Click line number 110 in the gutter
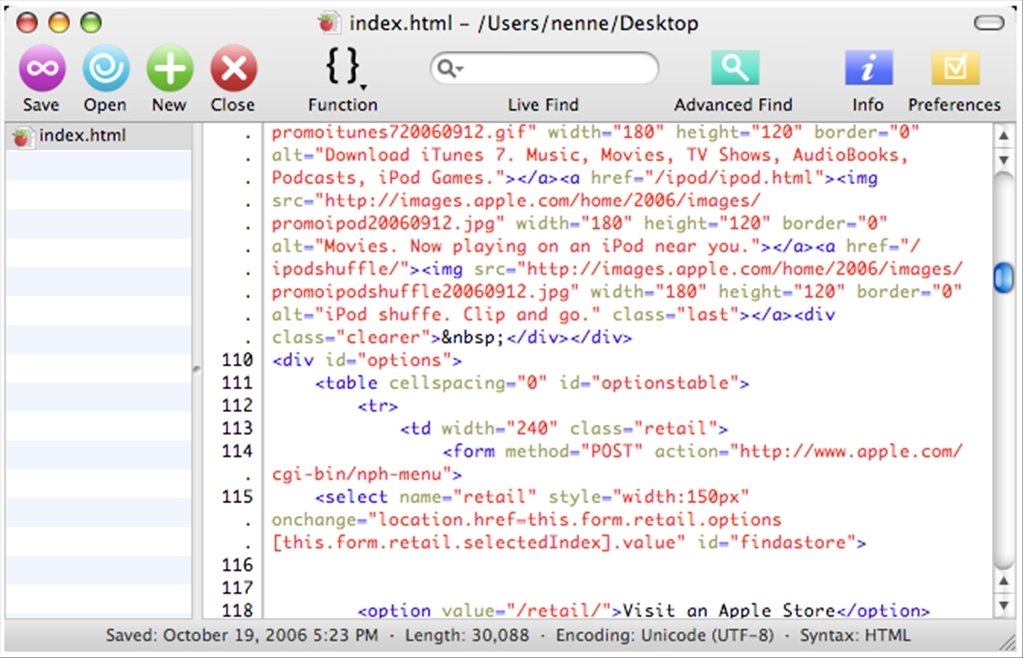This screenshot has width=1023, height=658. [x=237, y=360]
